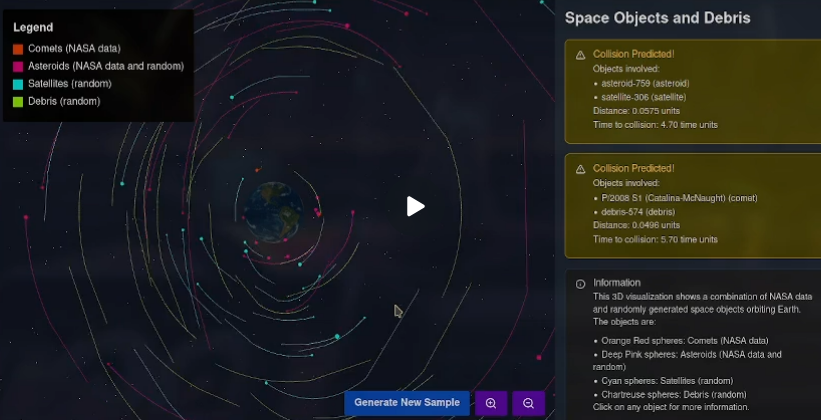Click 'debris-574 (debris)' text
This screenshot has height=420, width=821.
click(x=638, y=212)
